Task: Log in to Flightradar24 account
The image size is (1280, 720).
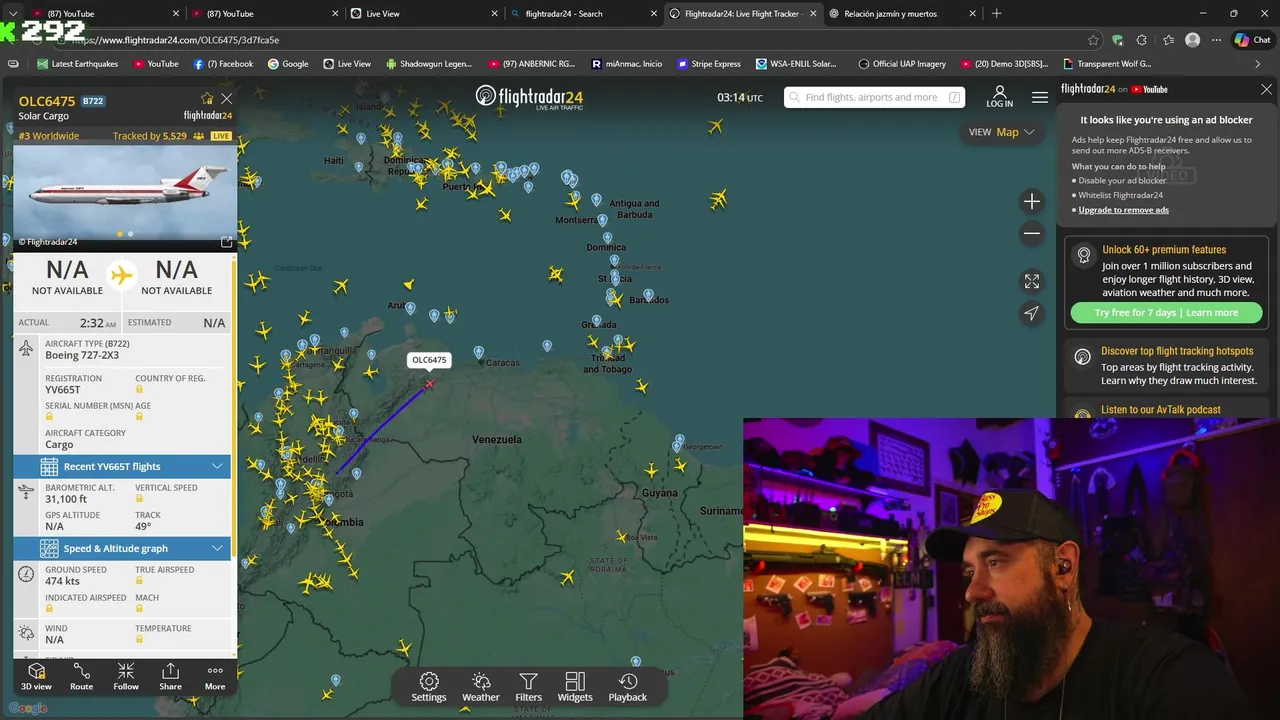Action: [x=999, y=97]
